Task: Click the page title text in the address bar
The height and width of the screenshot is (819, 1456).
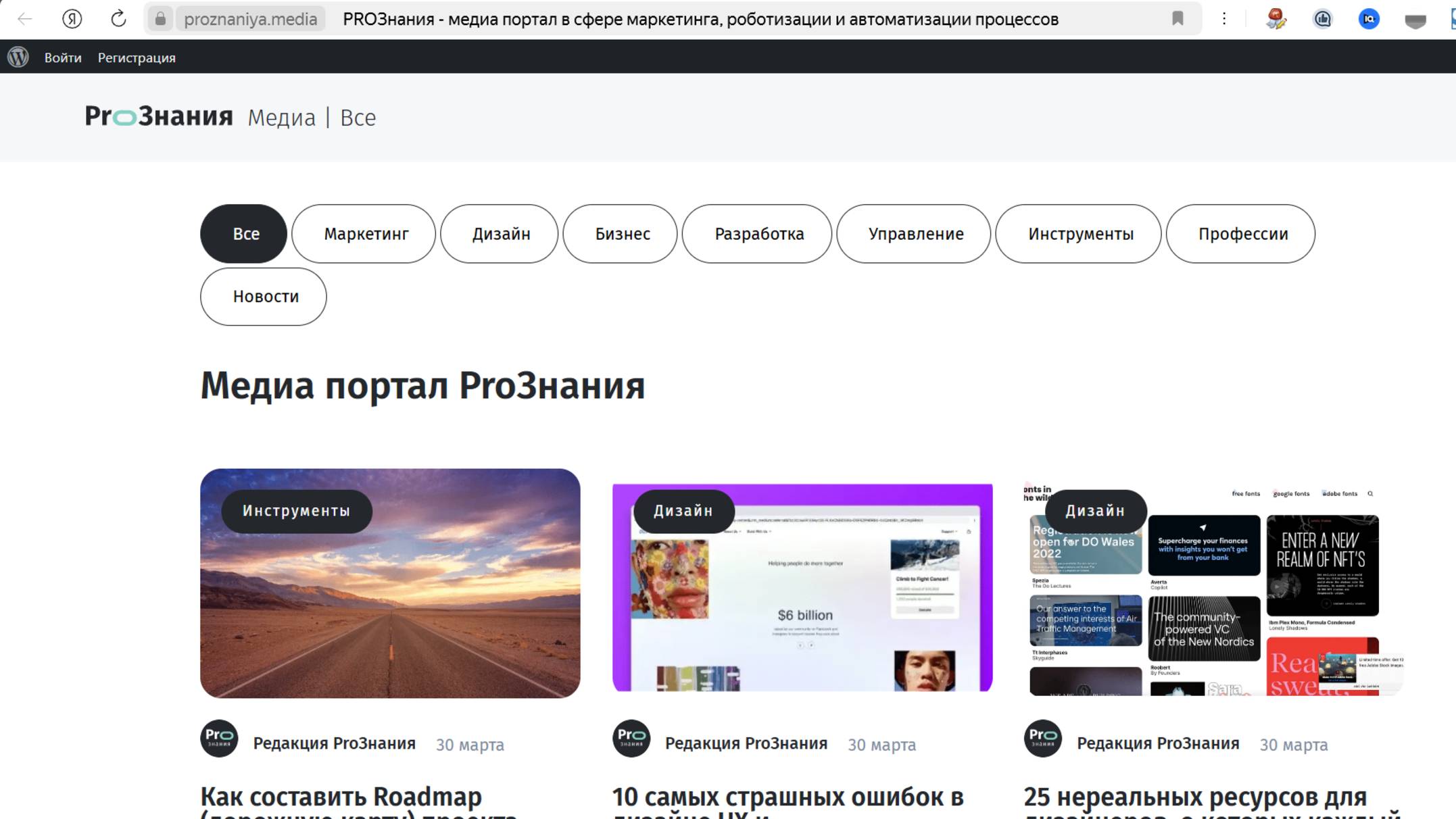Action: click(700, 19)
